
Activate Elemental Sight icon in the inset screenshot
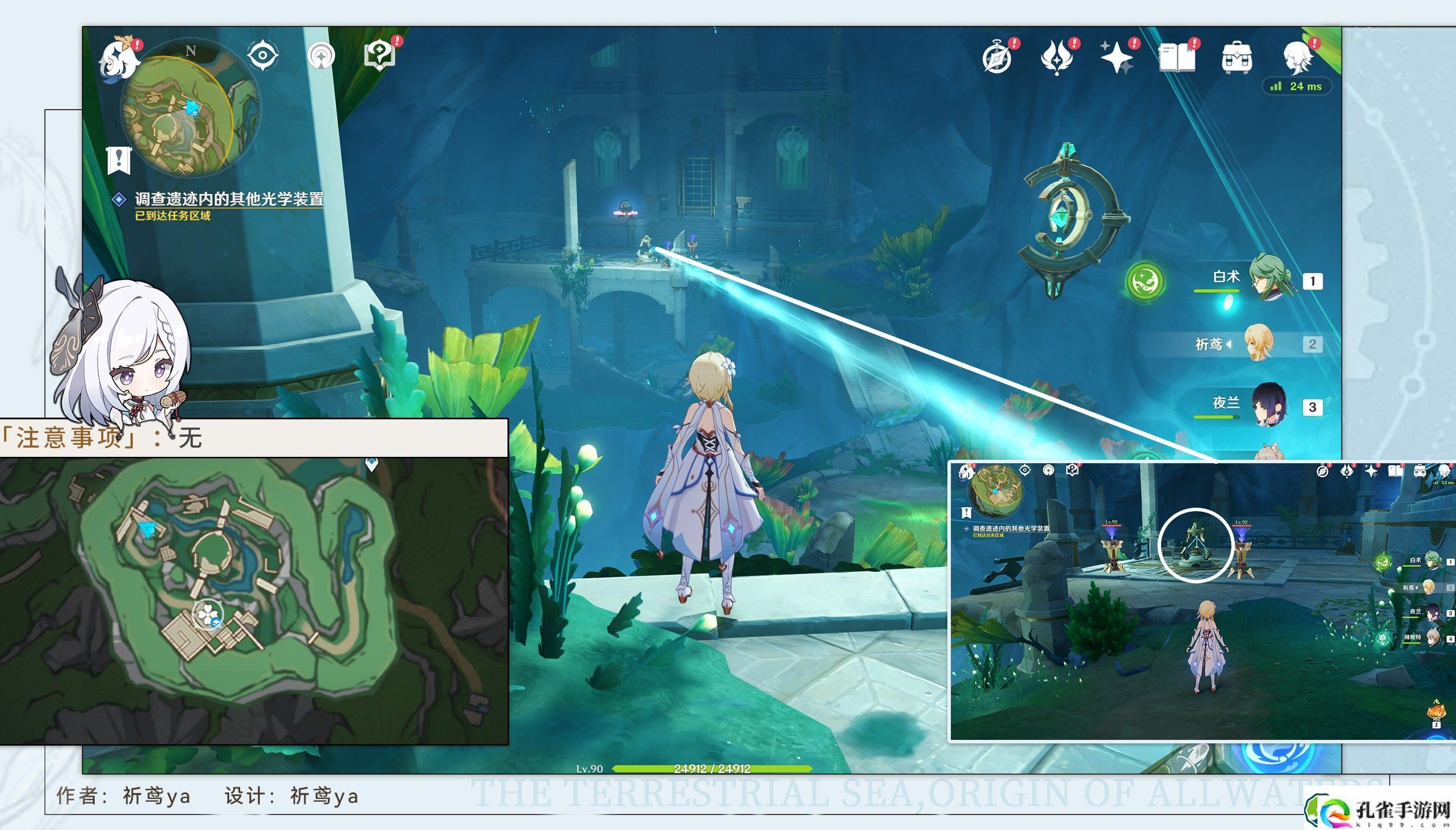1025,470
